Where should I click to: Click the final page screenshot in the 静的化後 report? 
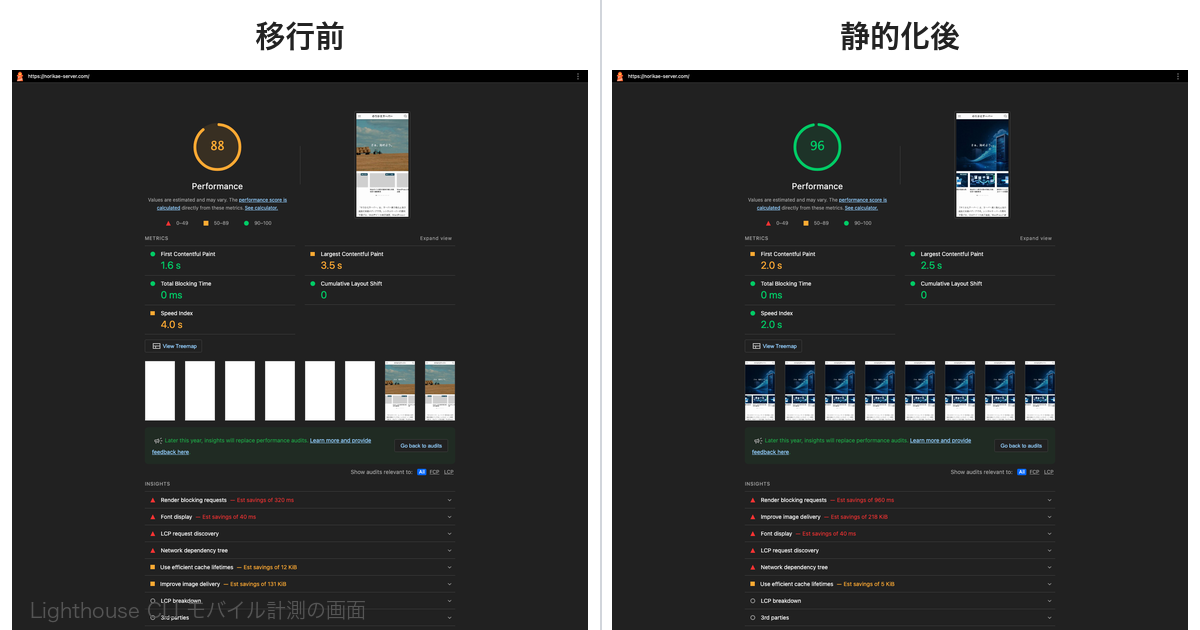tap(982, 164)
